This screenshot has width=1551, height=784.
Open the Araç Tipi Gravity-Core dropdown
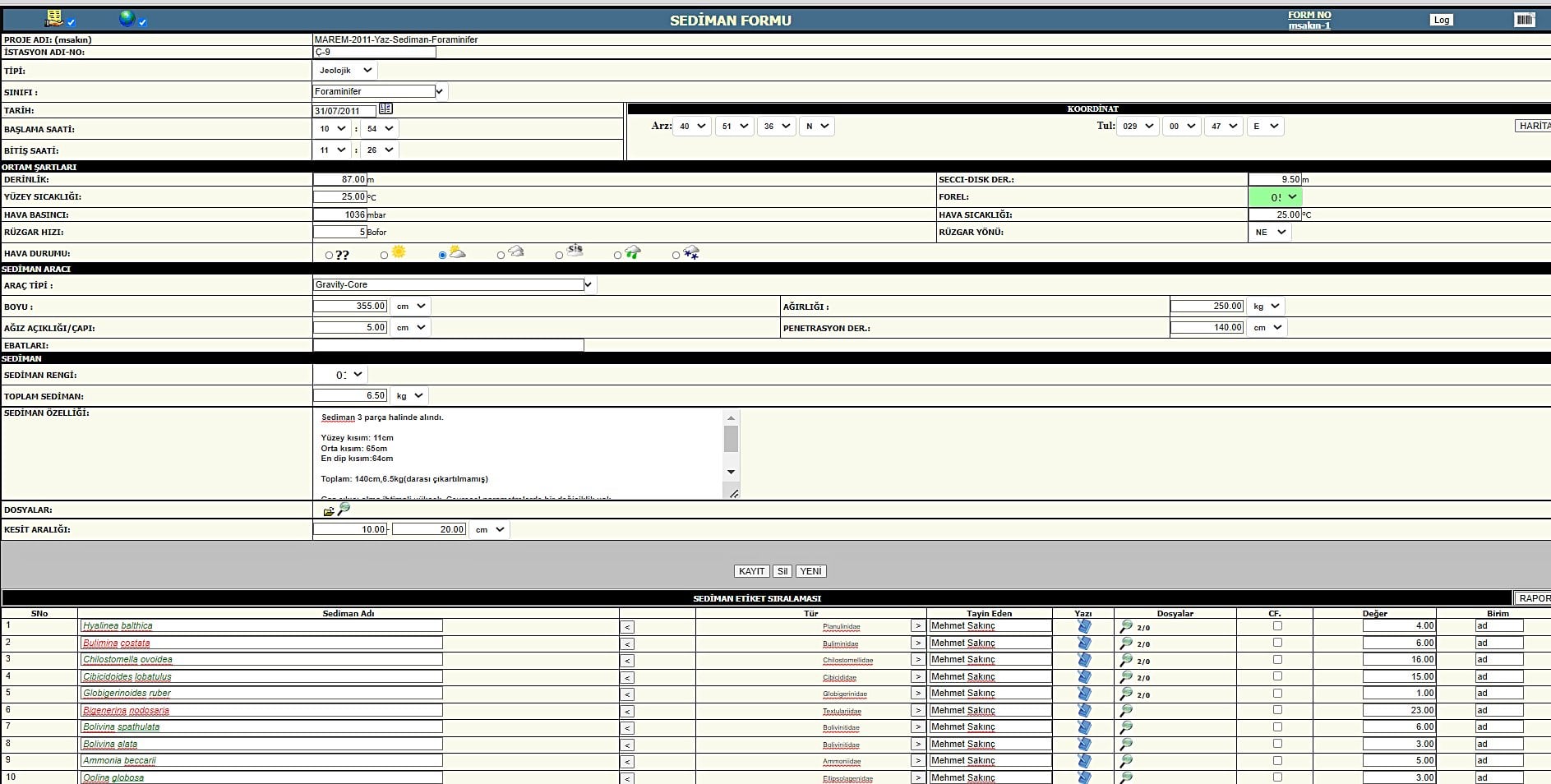pyautogui.click(x=454, y=285)
